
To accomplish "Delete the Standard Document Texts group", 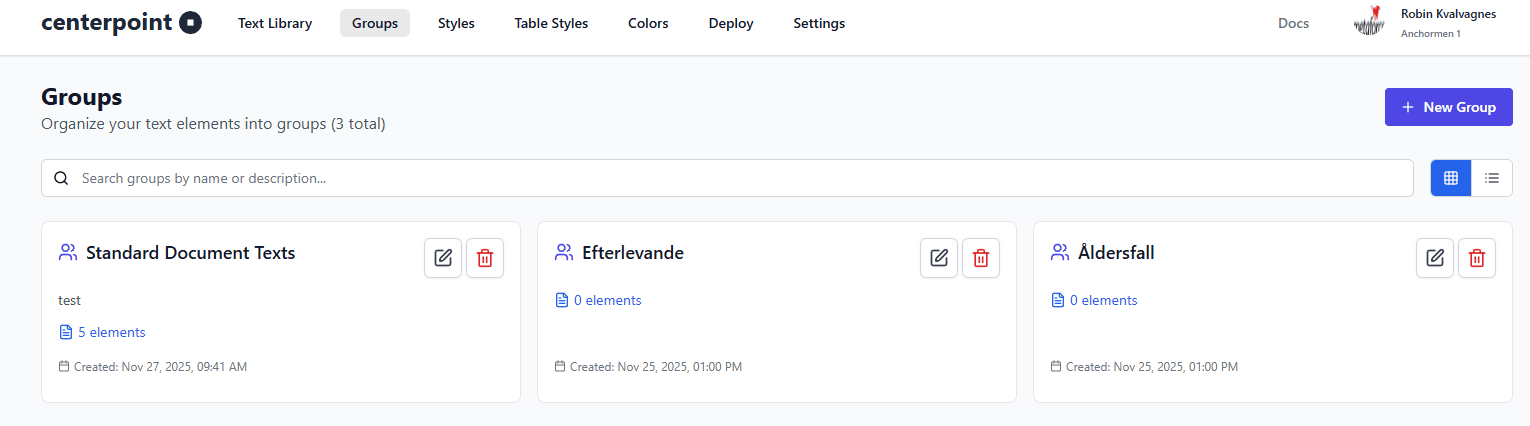I will point(485,258).
